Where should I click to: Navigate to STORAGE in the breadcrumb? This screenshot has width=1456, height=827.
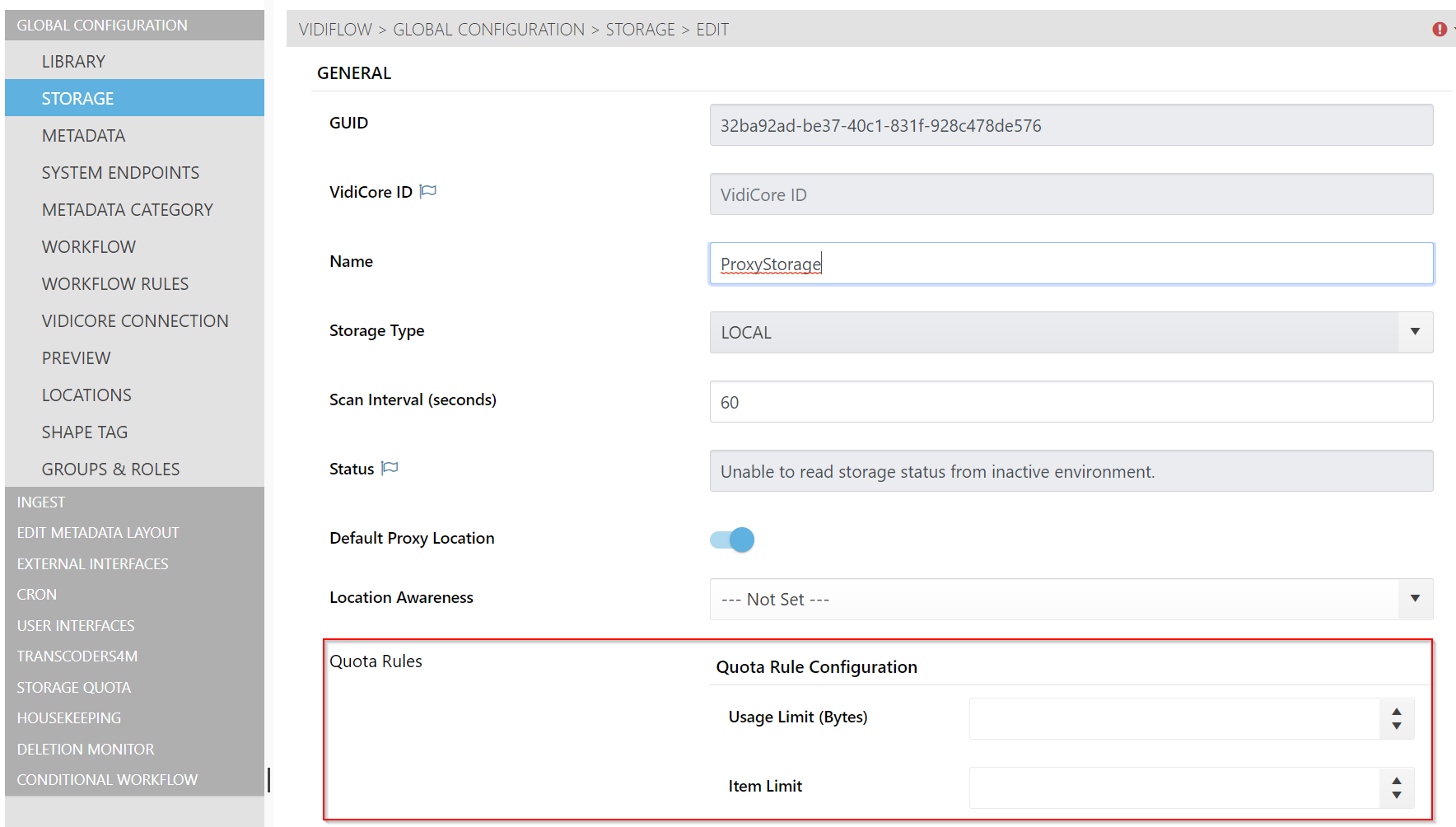point(640,30)
